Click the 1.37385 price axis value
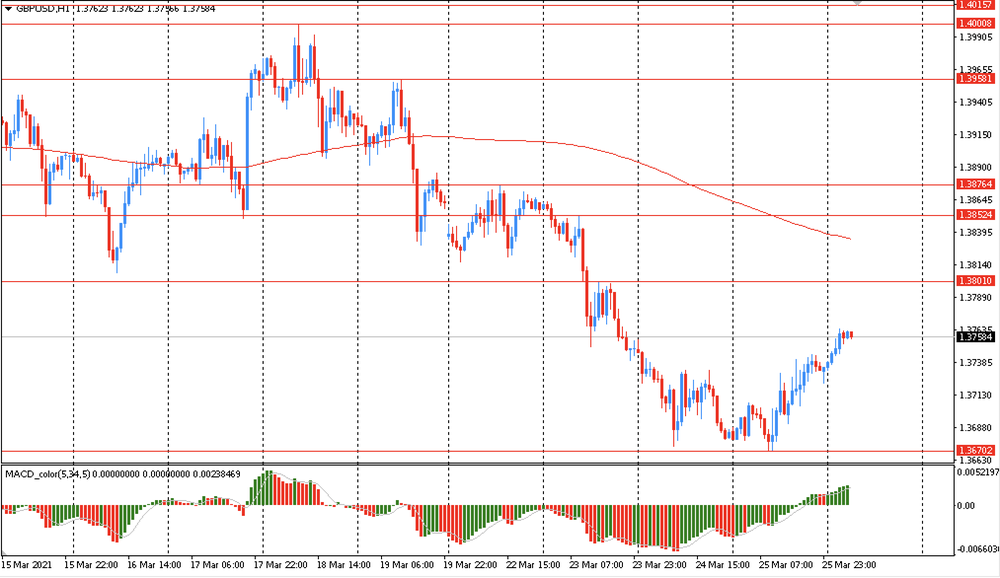The width and height of the screenshot is (1000, 578). 976,362
